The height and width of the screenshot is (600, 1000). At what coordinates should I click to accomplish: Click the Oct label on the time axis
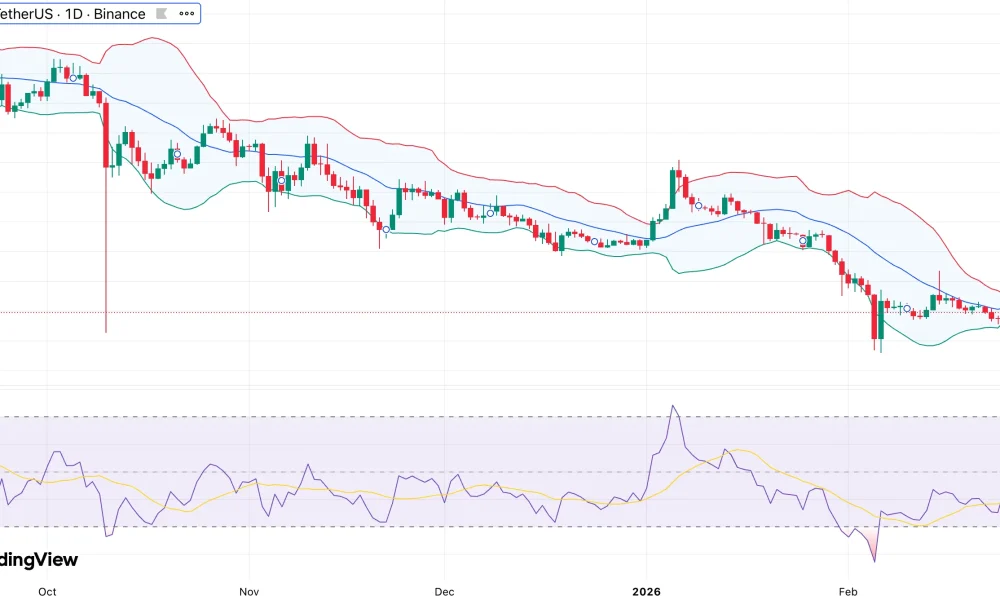pos(47,591)
